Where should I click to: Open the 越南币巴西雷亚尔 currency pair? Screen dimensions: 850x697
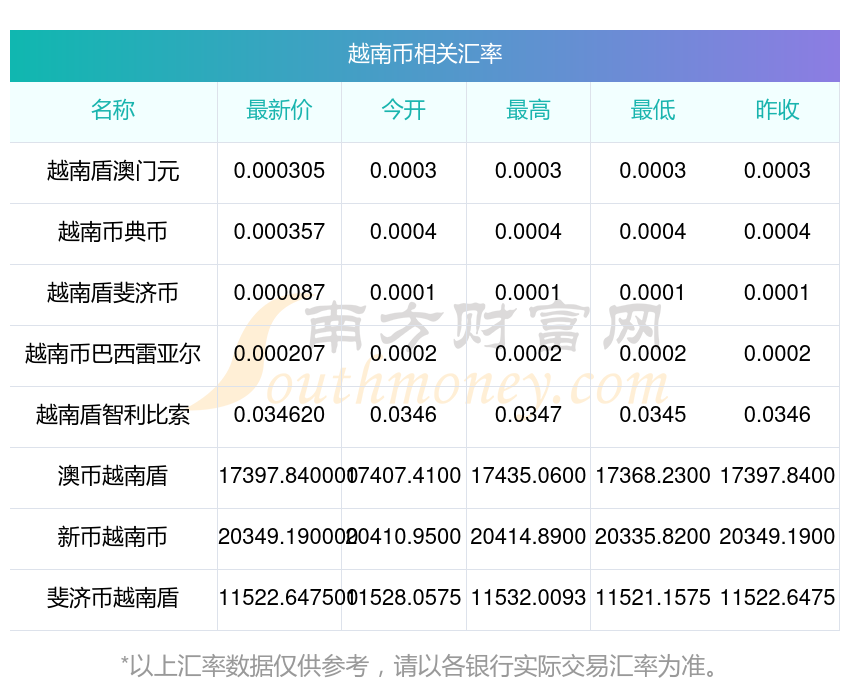(113, 354)
